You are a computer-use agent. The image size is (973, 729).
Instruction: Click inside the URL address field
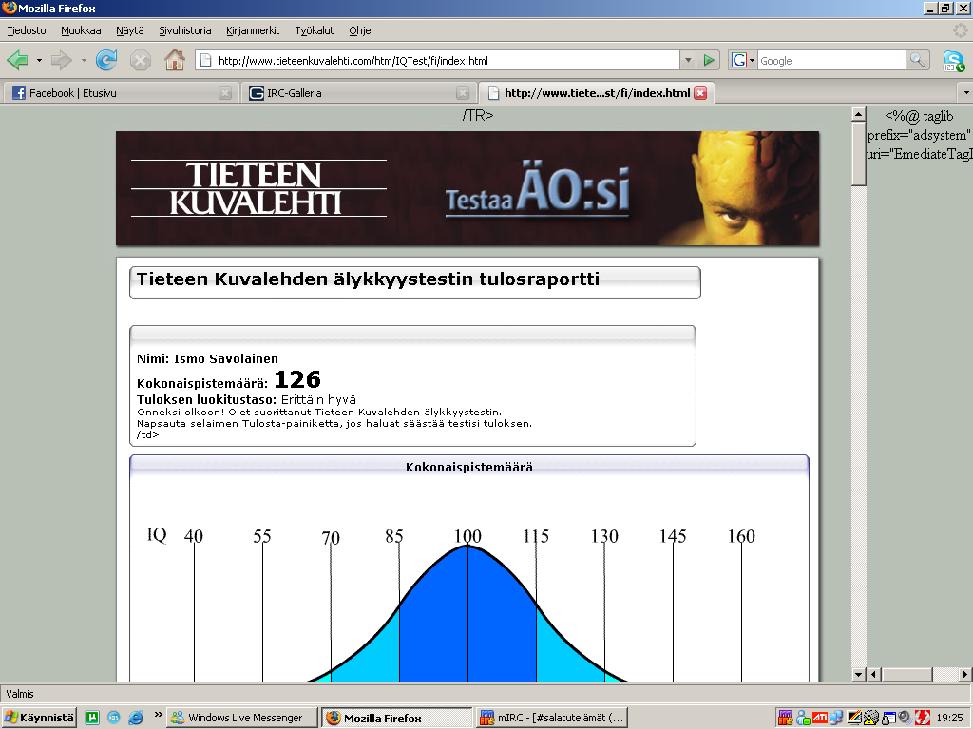point(440,60)
